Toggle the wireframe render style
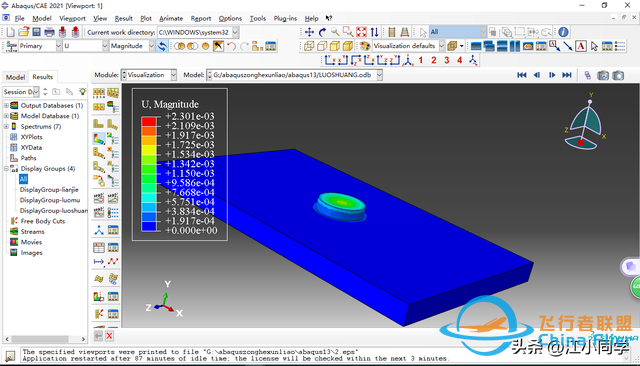This screenshot has width=640, height=366. pyautogui.click(x=309, y=46)
